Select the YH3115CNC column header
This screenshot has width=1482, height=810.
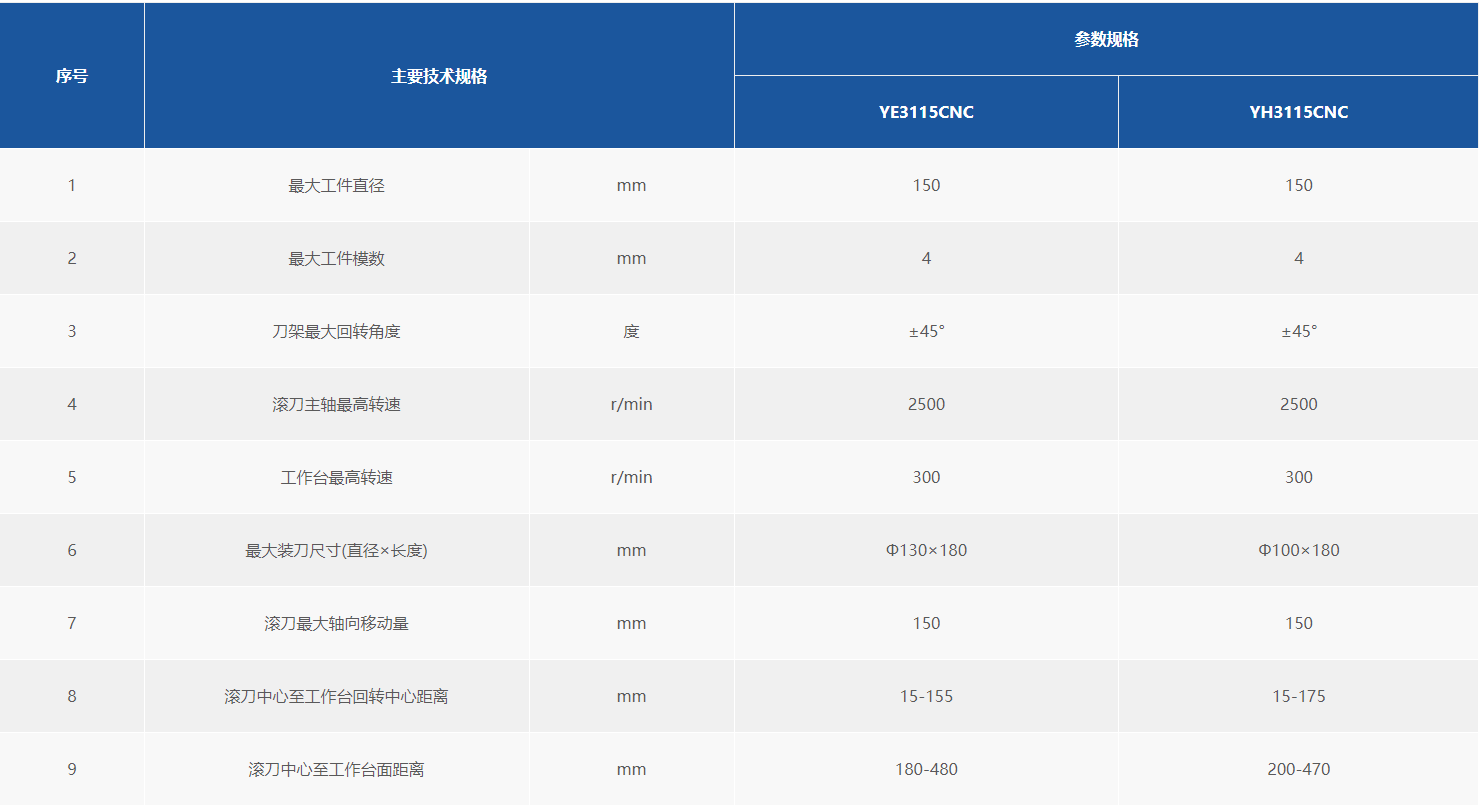pos(1299,112)
